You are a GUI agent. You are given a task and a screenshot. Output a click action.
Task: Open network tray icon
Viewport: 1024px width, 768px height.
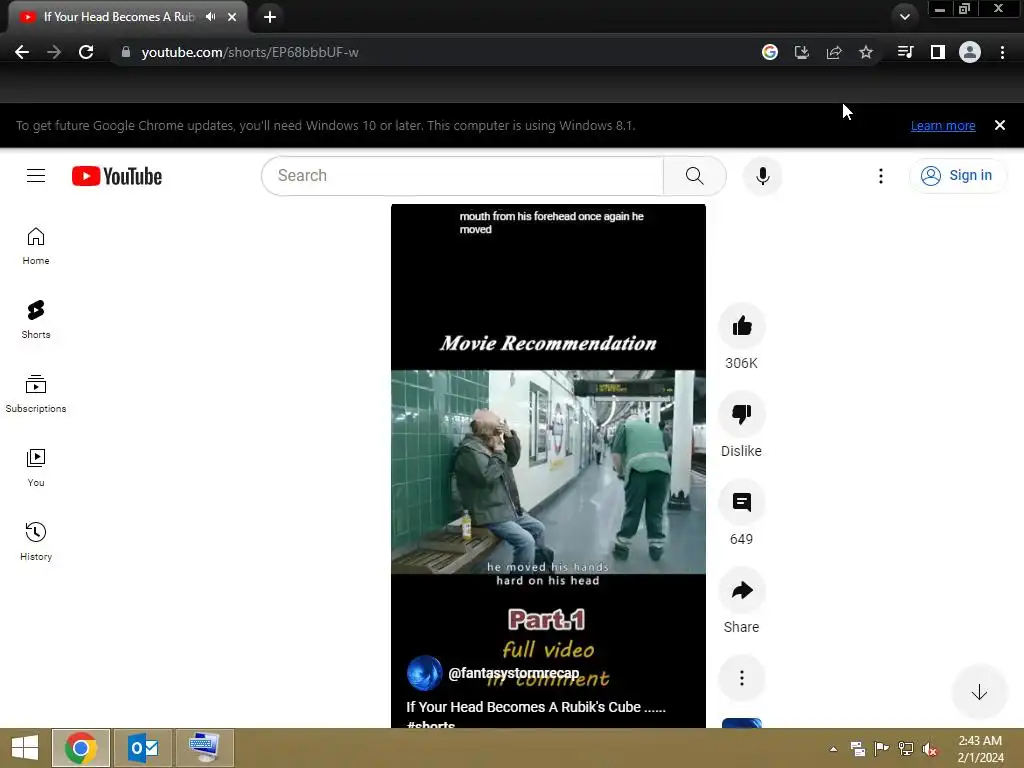906,748
